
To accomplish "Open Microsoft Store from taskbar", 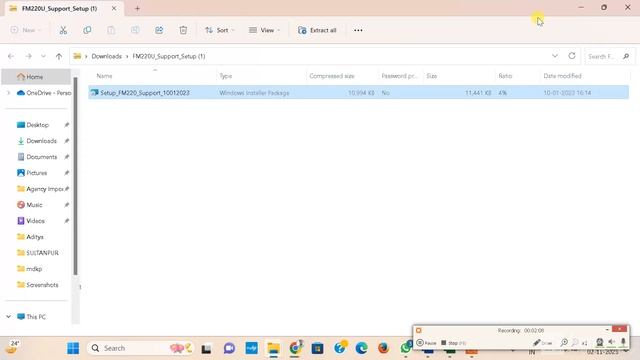I will point(317,348).
